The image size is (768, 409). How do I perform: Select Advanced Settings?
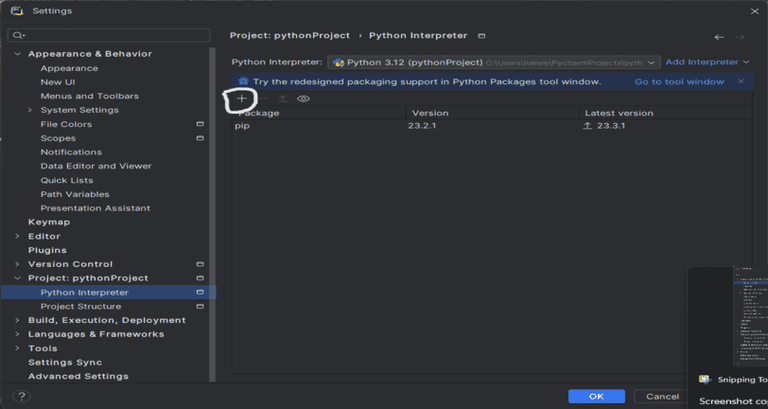coord(78,376)
